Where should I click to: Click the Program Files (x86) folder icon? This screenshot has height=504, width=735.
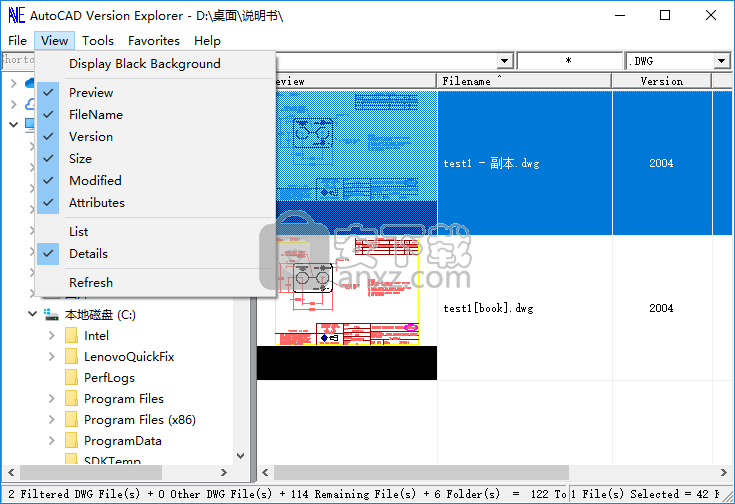[71, 420]
